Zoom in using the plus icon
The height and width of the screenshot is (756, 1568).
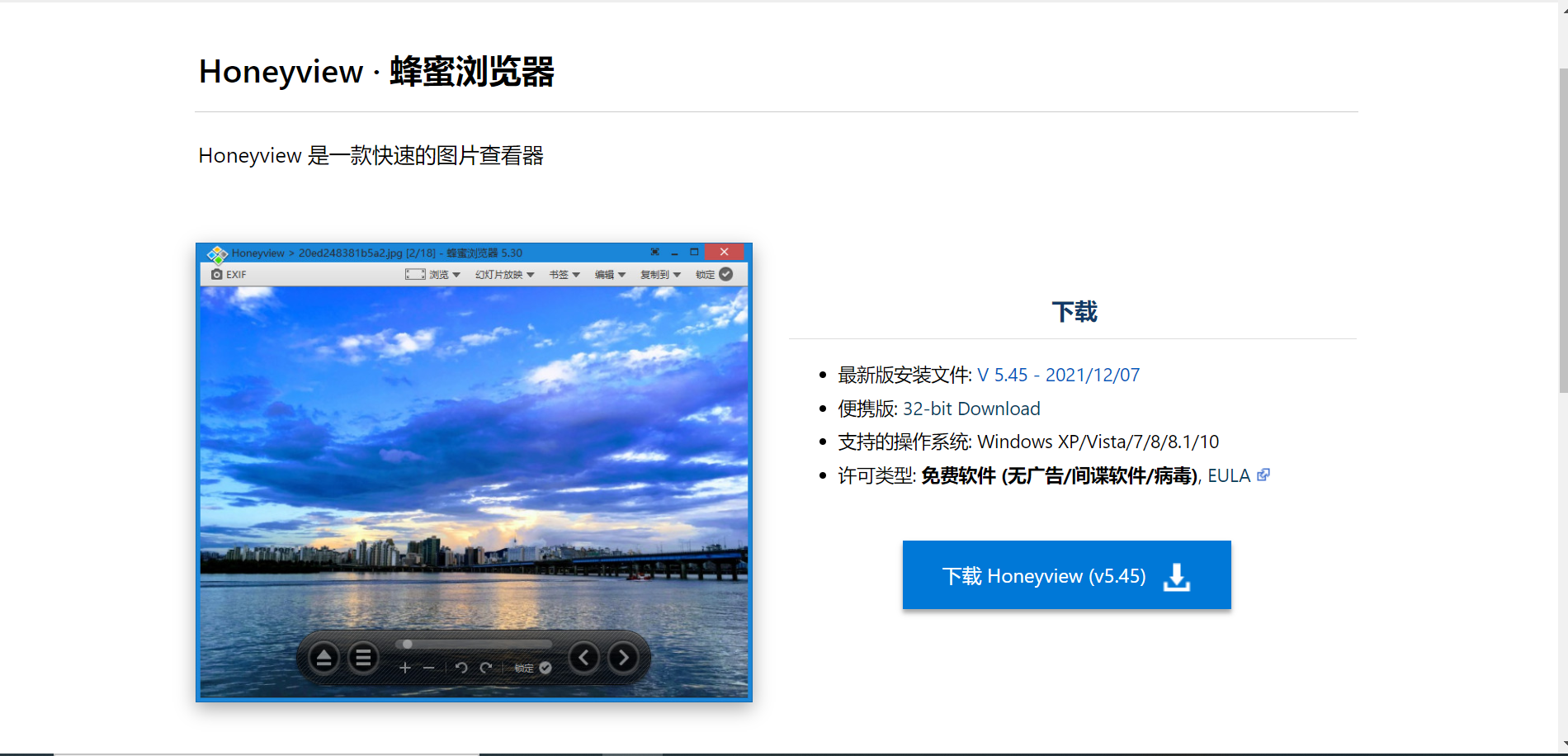(x=404, y=667)
